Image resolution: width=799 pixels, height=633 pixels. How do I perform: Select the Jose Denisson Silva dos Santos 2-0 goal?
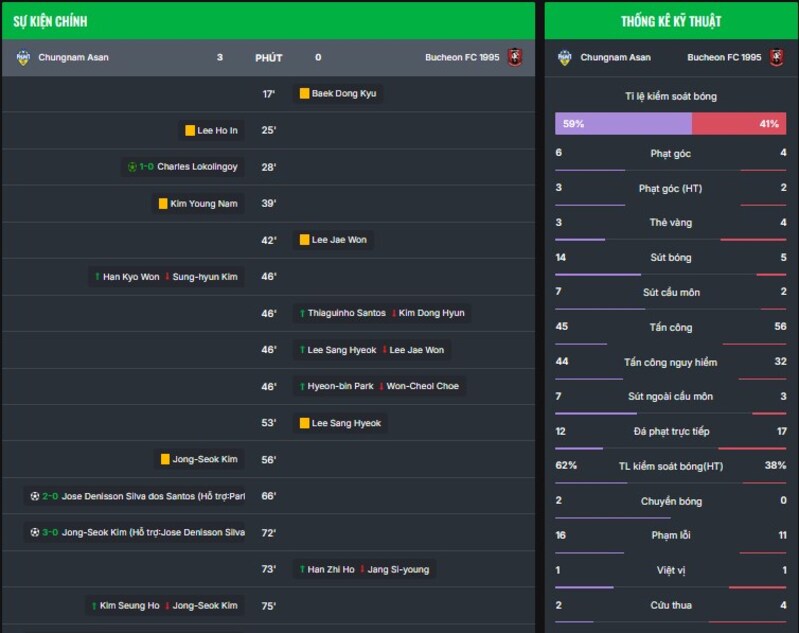tap(136, 496)
